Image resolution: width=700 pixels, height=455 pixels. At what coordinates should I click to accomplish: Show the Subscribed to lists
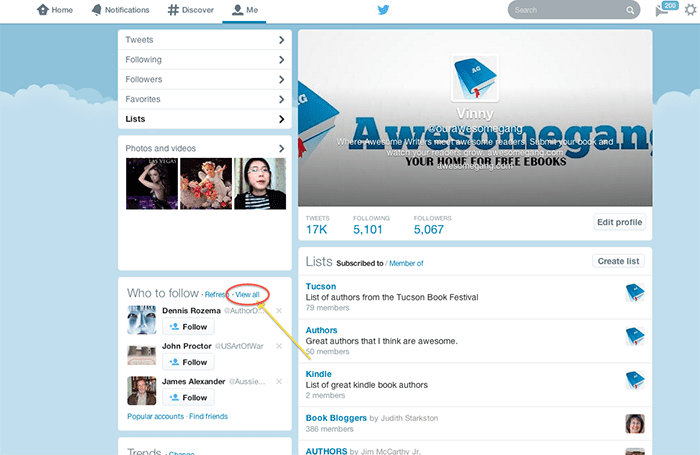click(x=360, y=263)
